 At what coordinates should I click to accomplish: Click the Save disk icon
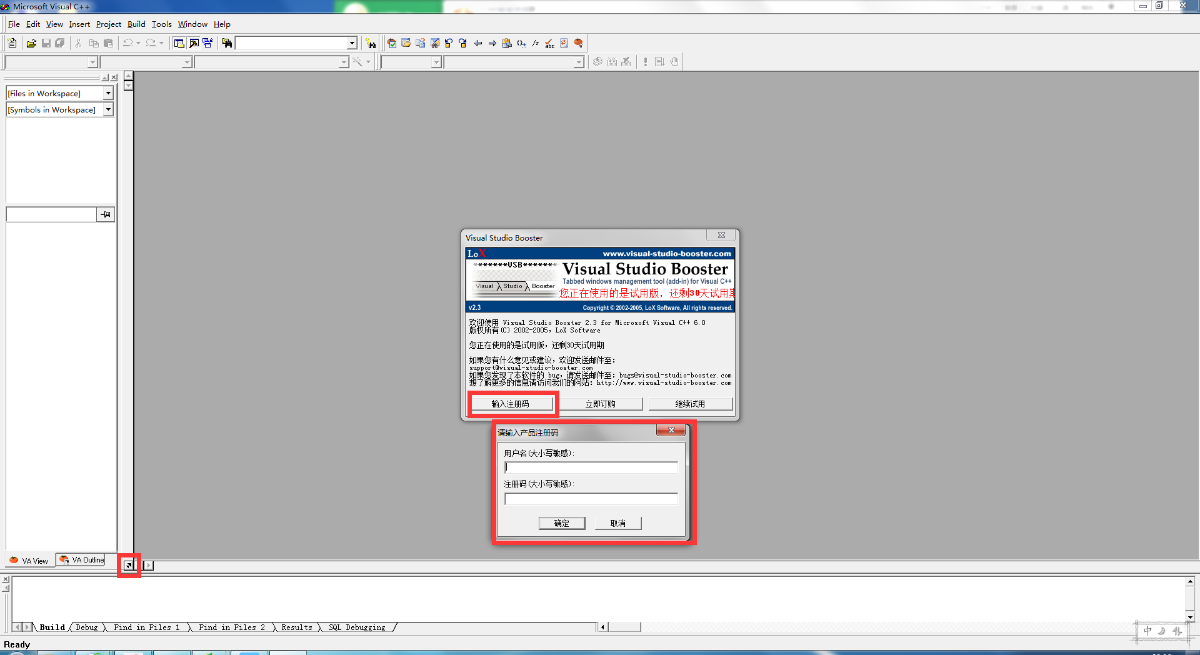point(46,43)
